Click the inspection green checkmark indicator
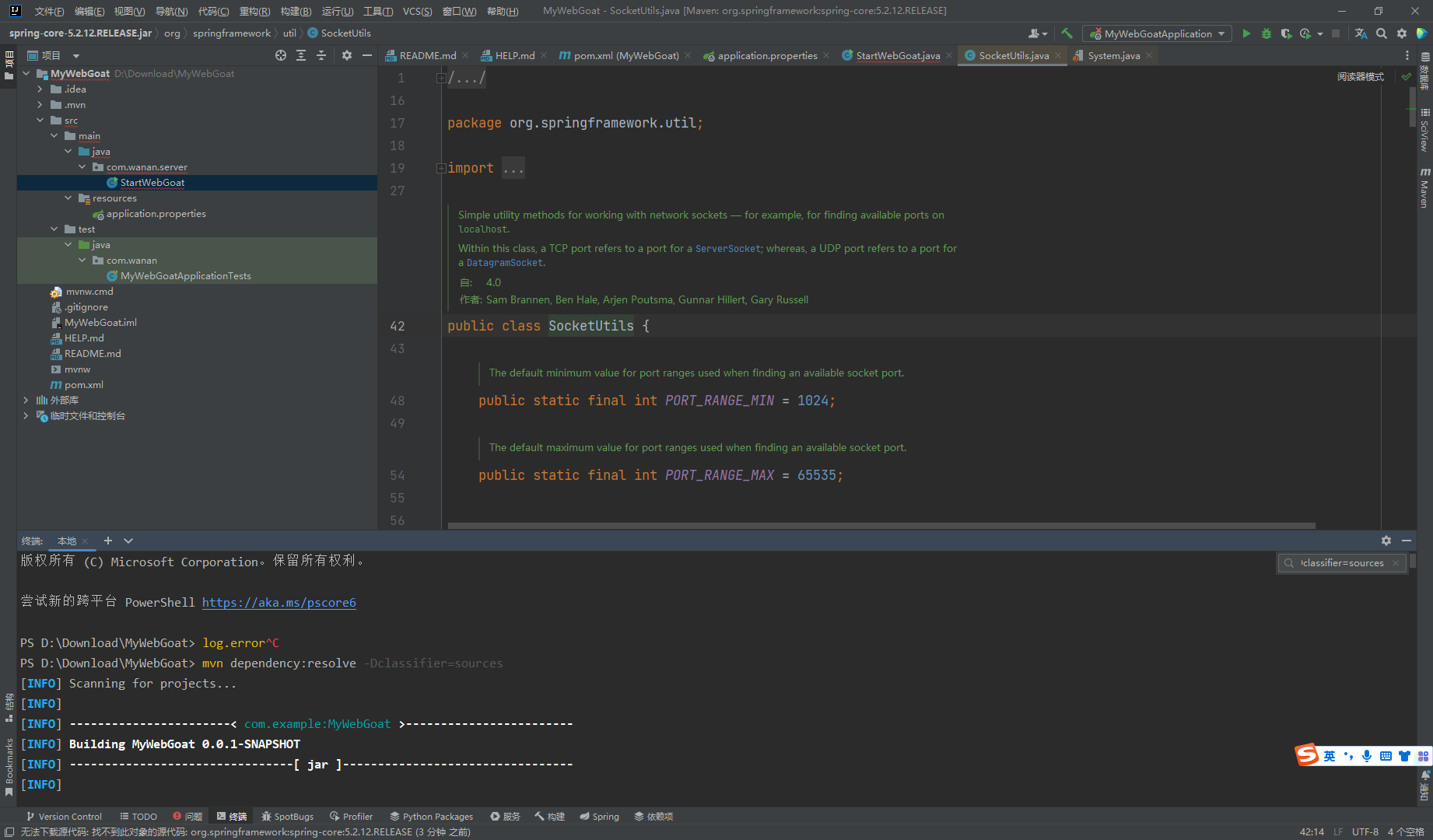The width and height of the screenshot is (1433, 840). (x=1406, y=77)
